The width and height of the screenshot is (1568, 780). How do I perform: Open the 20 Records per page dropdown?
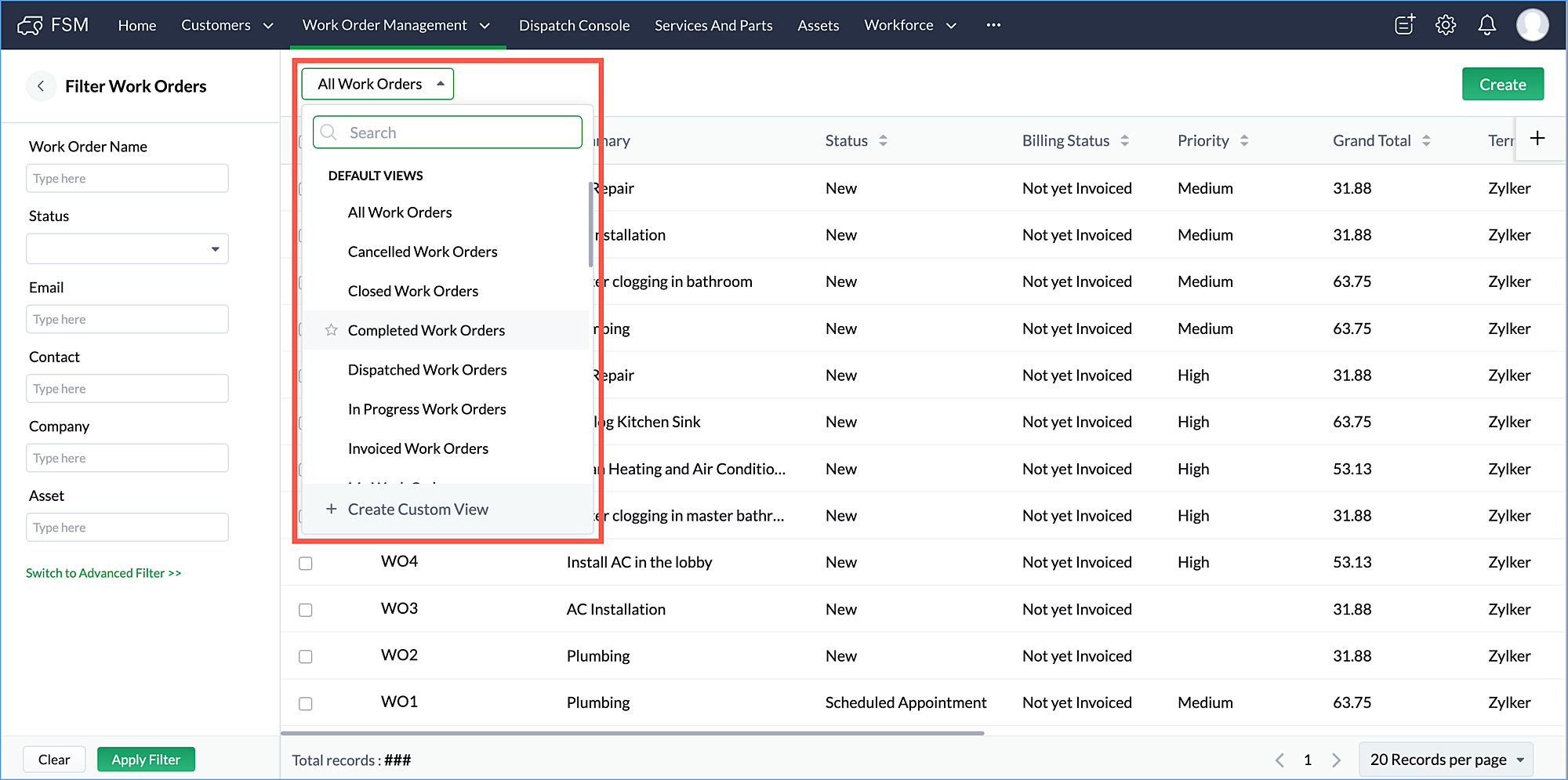[1446, 760]
